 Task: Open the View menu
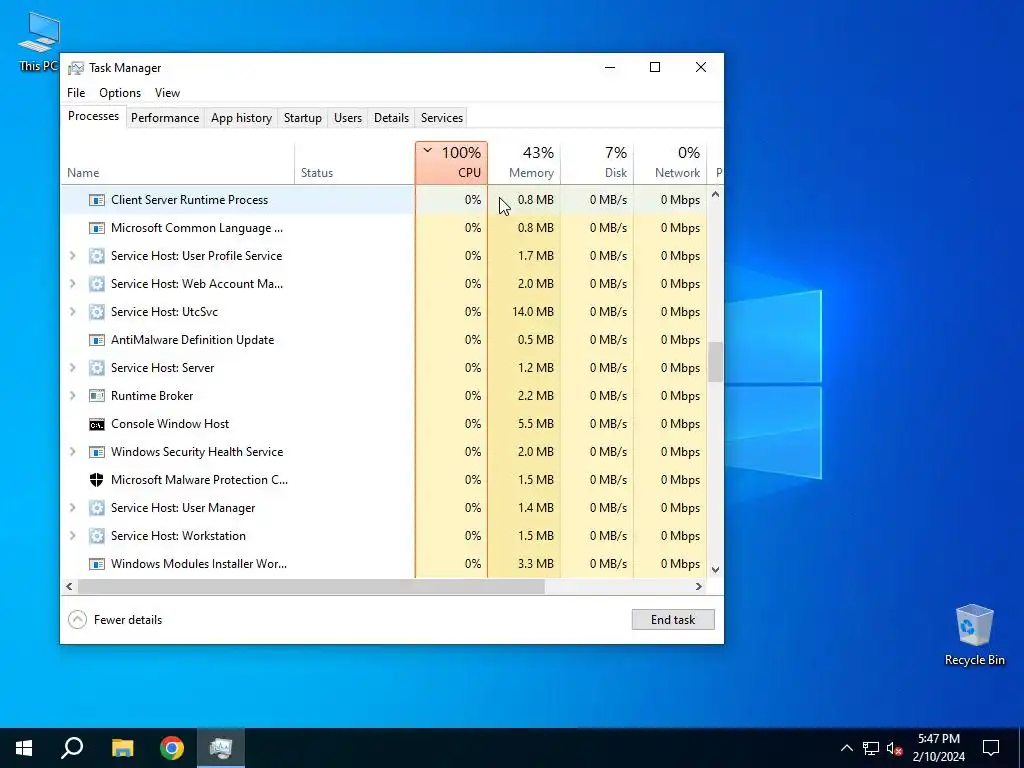[167, 93]
